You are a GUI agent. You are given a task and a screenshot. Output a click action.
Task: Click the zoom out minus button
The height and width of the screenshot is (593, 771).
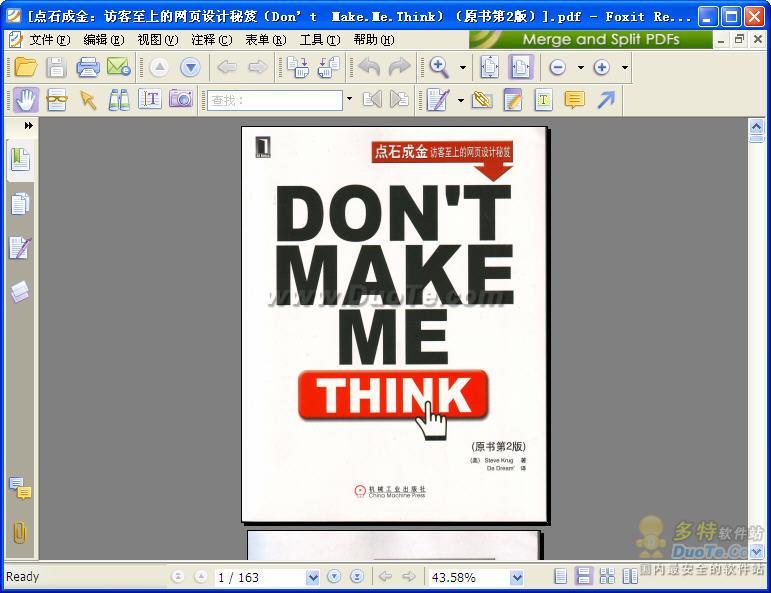pyautogui.click(x=557, y=67)
